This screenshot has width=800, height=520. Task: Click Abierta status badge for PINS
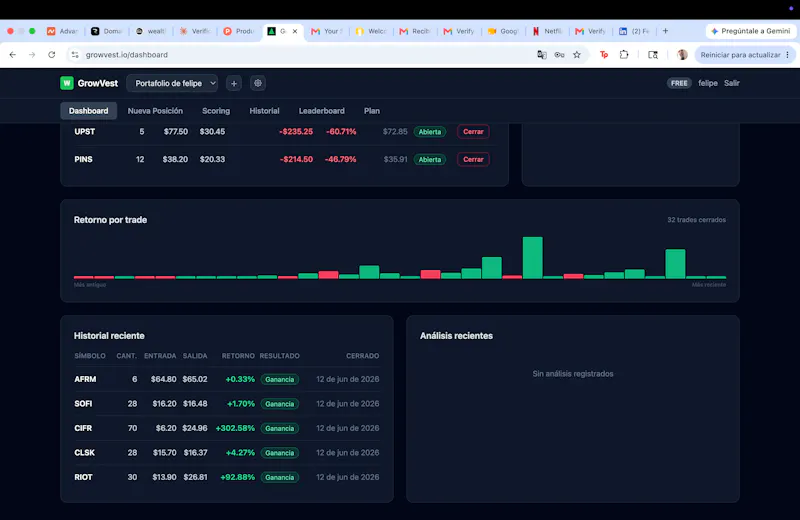pos(430,159)
